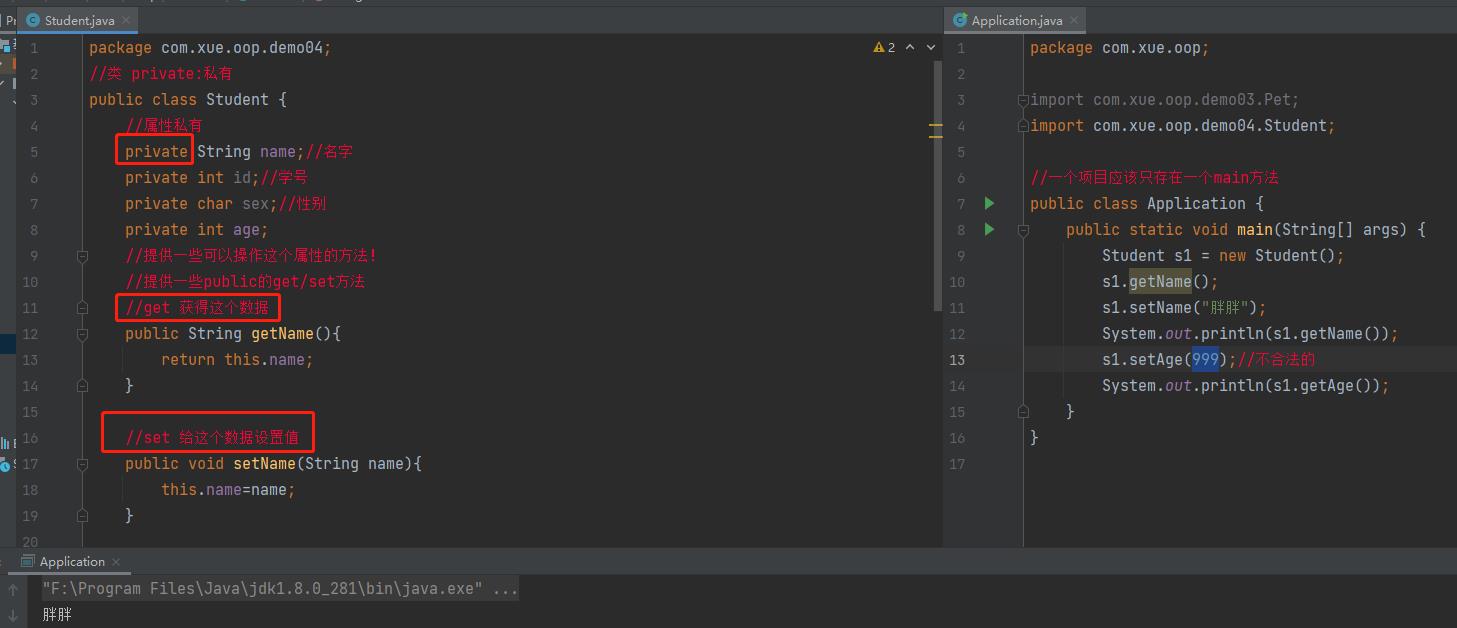Screen dimensions: 1457x628
Task: Click the Student.java class file icon
Action: [33, 20]
